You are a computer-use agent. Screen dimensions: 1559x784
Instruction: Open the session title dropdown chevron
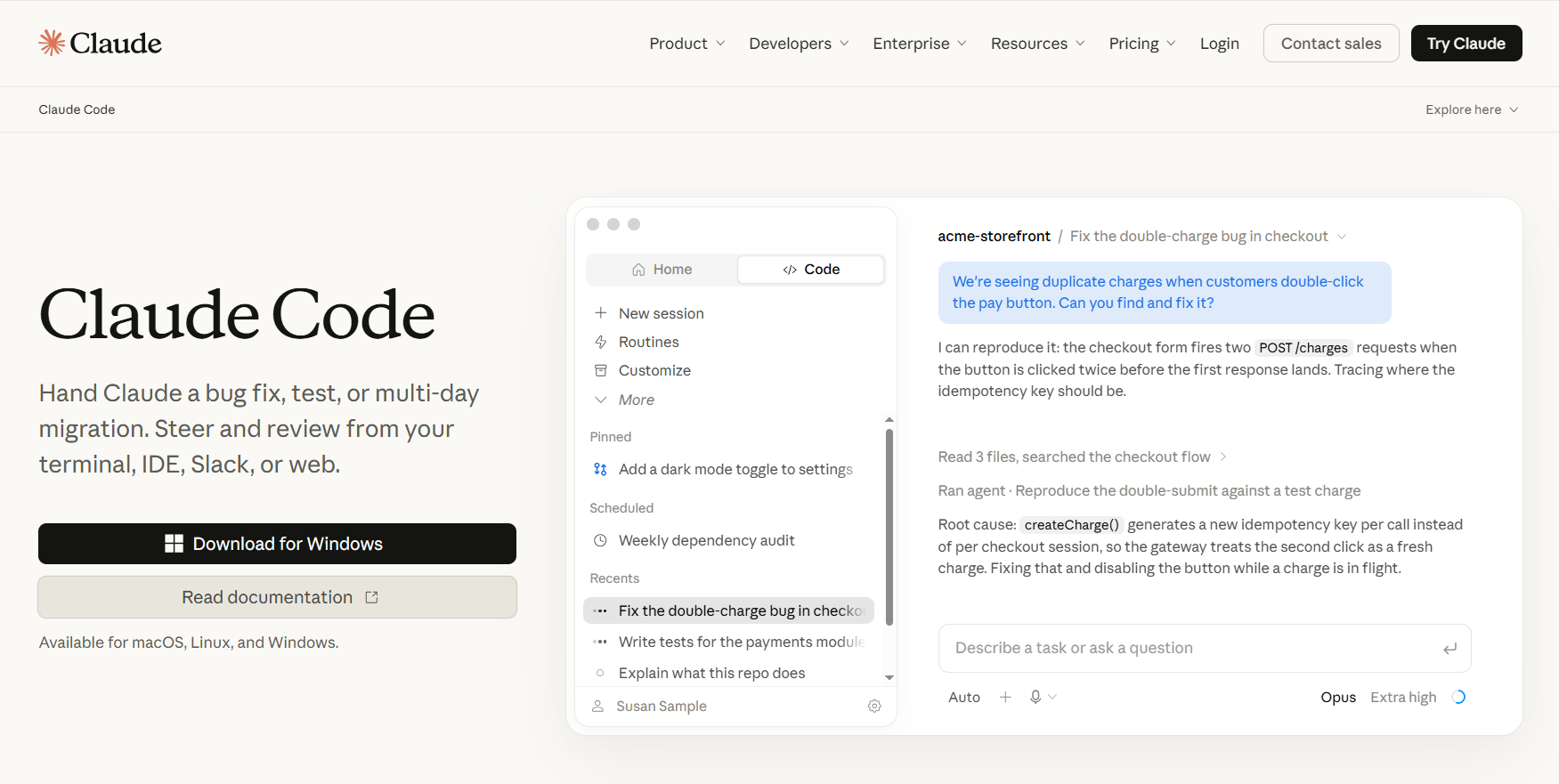click(1342, 236)
